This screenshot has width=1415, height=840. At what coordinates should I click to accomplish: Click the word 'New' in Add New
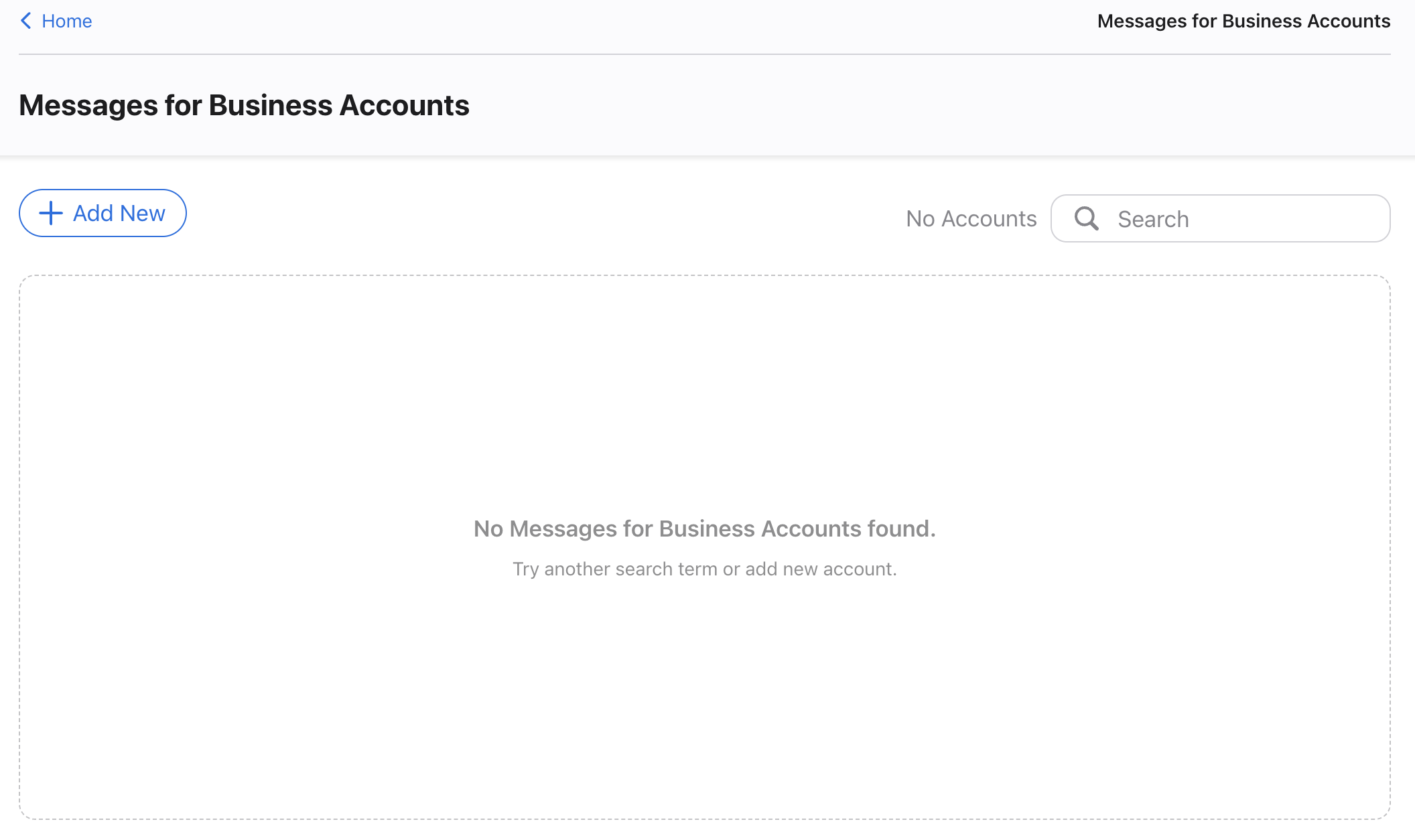[x=143, y=214]
